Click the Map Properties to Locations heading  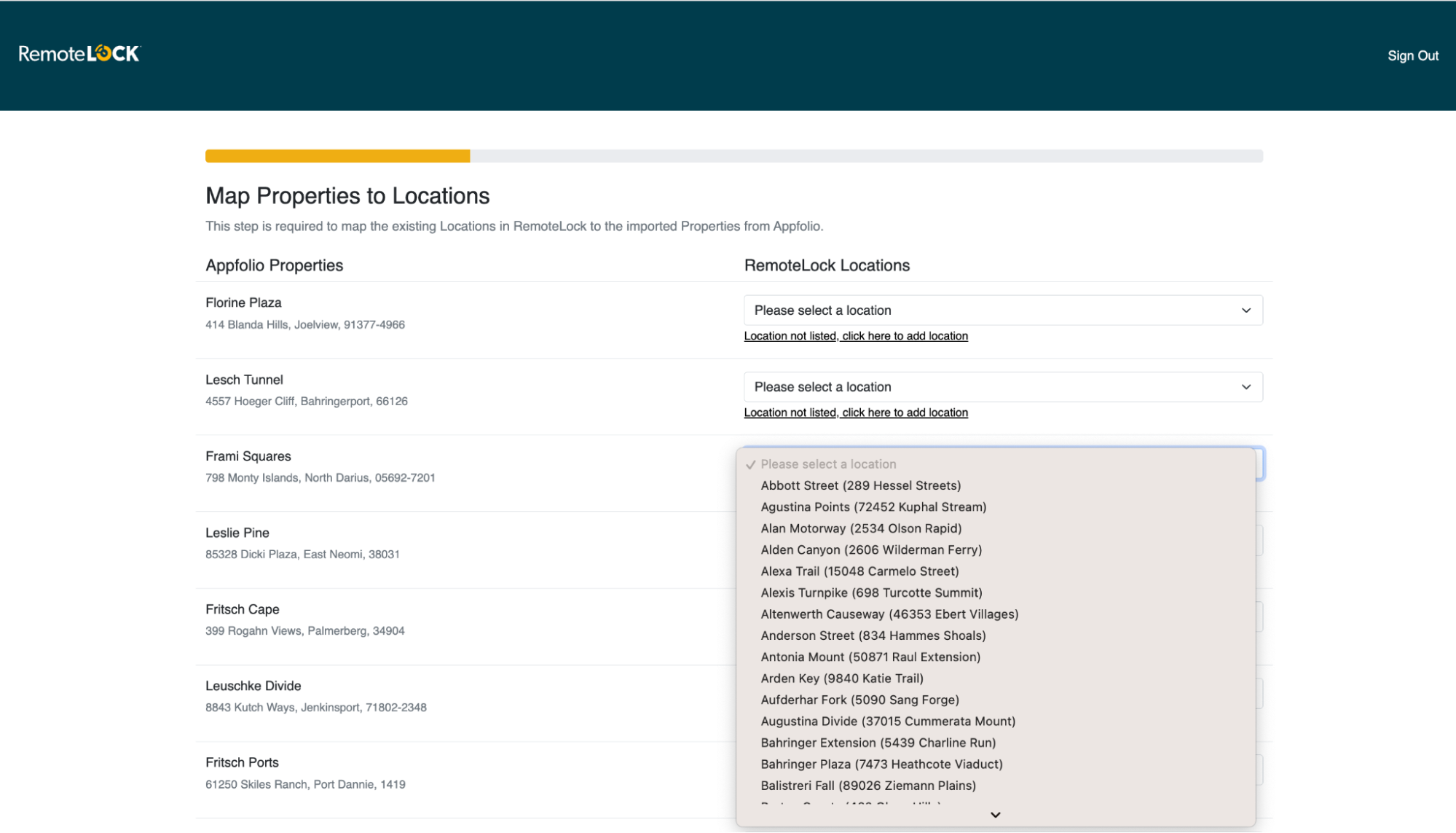[347, 196]
